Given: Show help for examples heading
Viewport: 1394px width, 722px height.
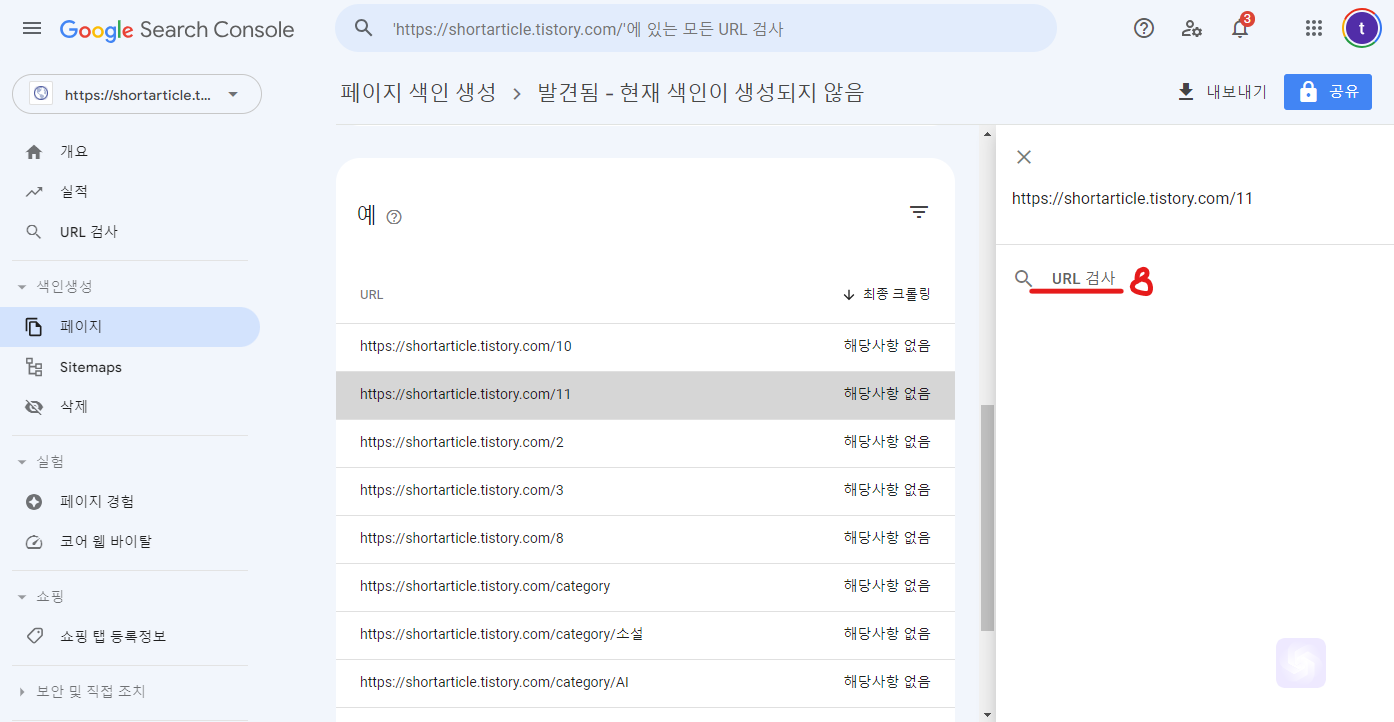Looking at the screenshot, I should pos(394,217).
